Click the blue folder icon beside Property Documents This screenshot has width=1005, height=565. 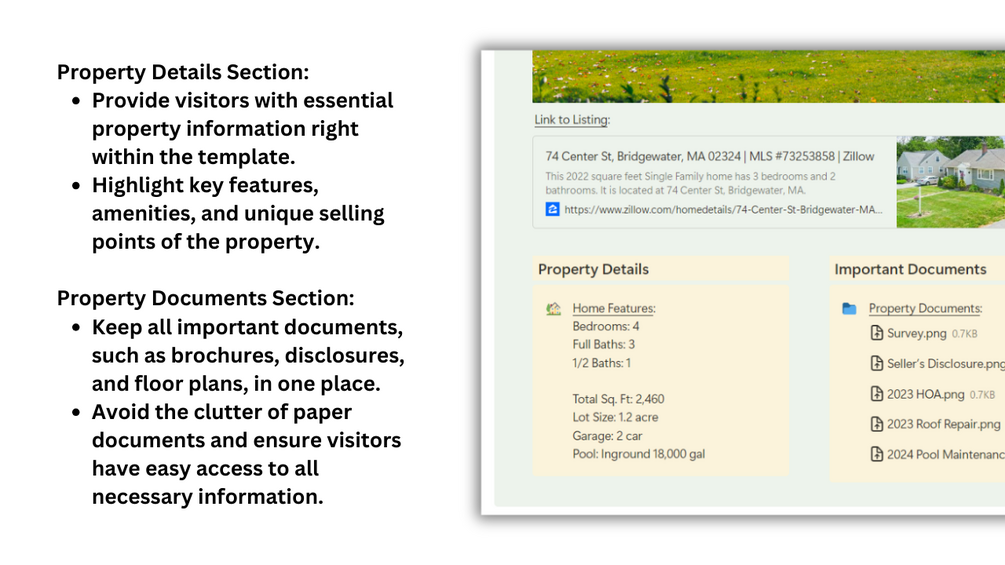pos(849,309)
